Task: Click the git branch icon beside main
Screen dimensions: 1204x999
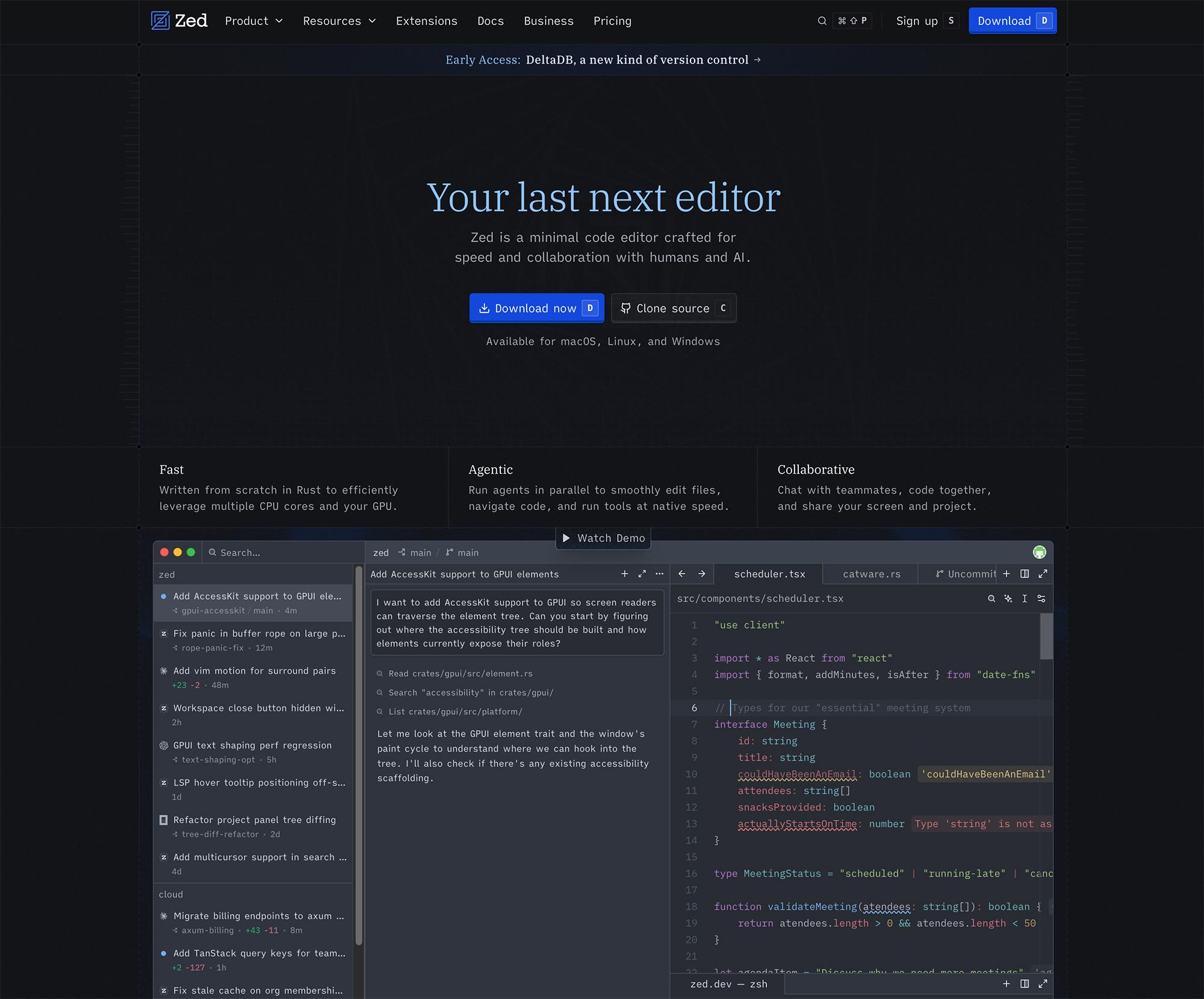Action: pyautogui.click(x=449, y=552)
